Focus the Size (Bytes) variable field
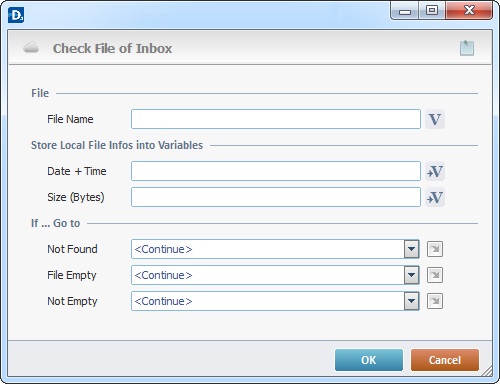 click(x=276, y=197)
